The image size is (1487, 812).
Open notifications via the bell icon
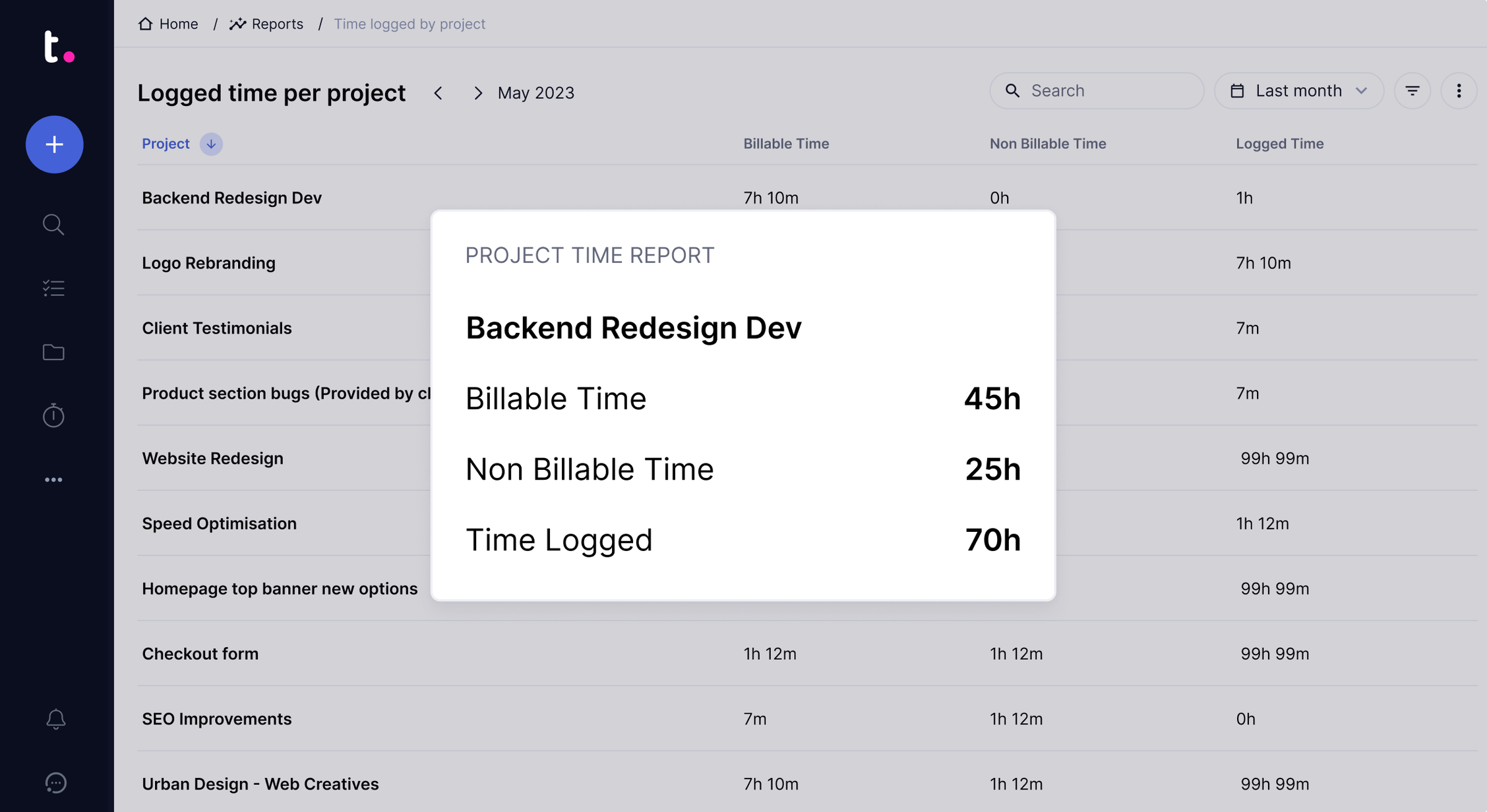coord(55,719)
